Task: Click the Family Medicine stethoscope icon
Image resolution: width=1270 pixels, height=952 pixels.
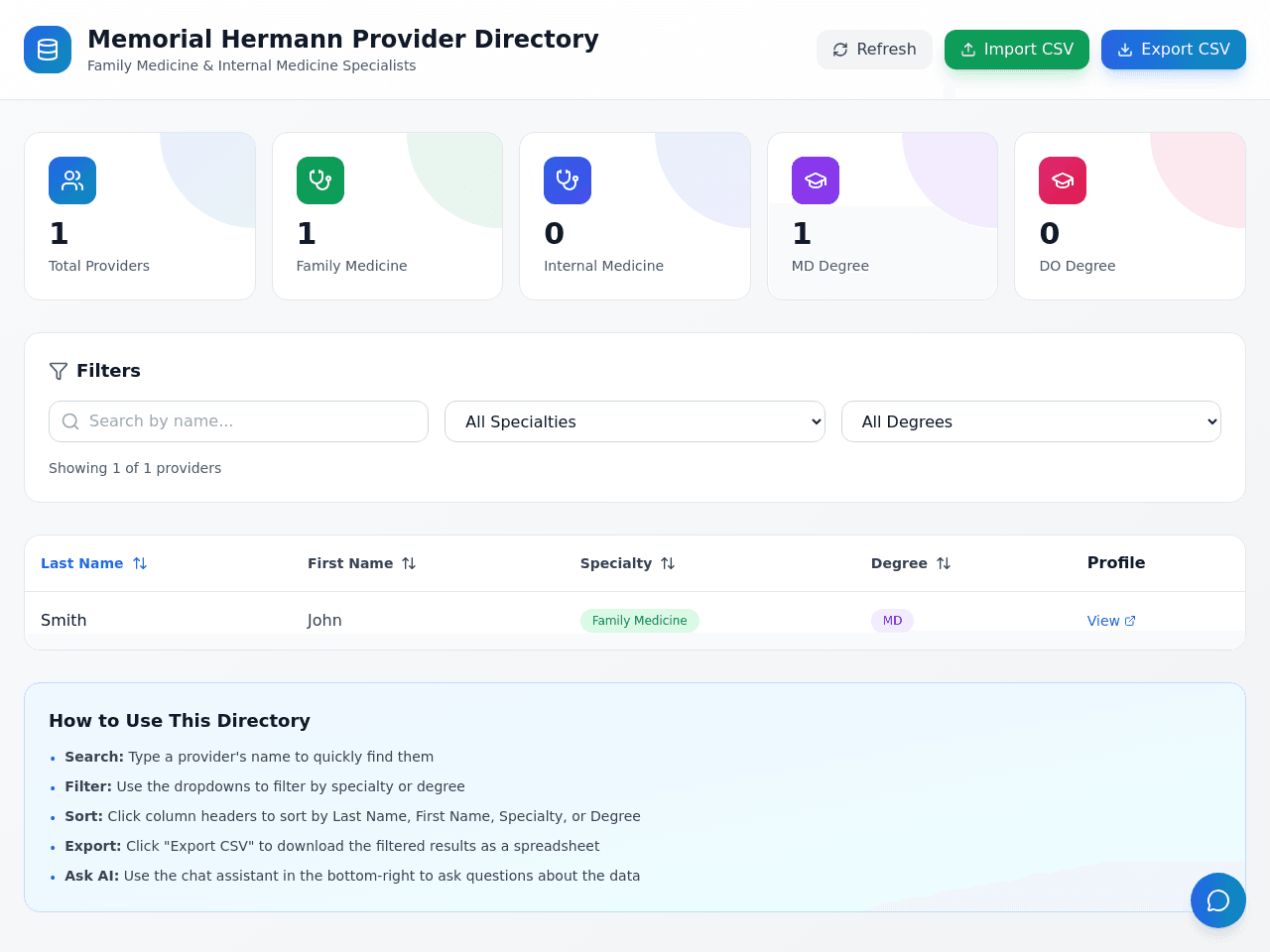Action: coord(320,180)
